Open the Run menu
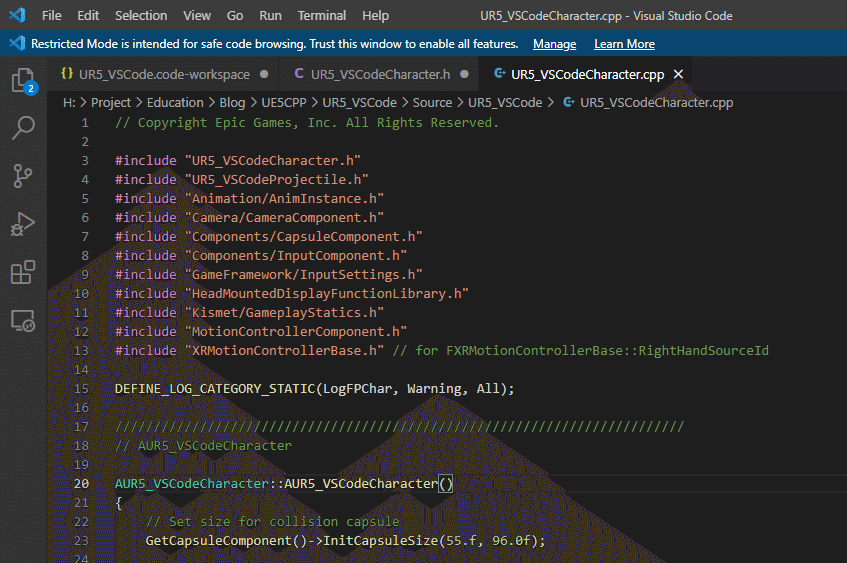This screenshot has width=847, height=563. (271, 16)
